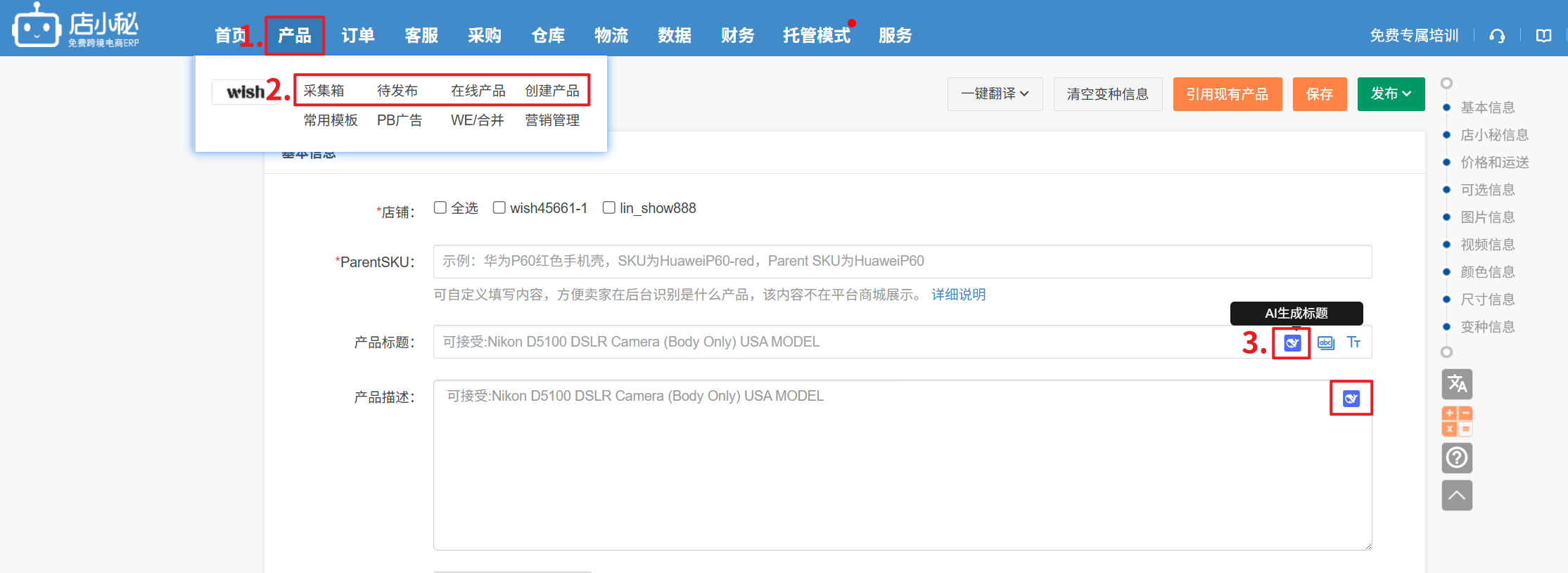Tick the wish45661-1 store checkbox
Image resolution: width=1568 pixels, height=573 pixels.
(x=499, y=207)
